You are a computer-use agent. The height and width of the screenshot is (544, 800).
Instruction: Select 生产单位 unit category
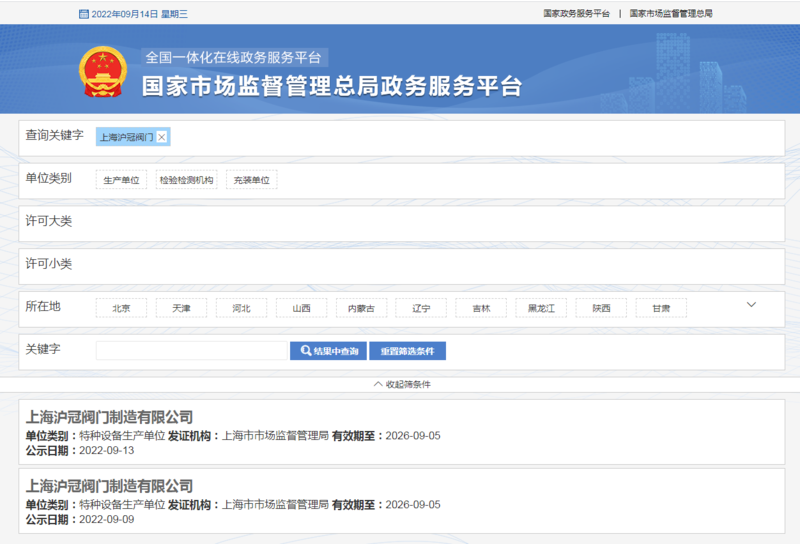tap(121, 180)
